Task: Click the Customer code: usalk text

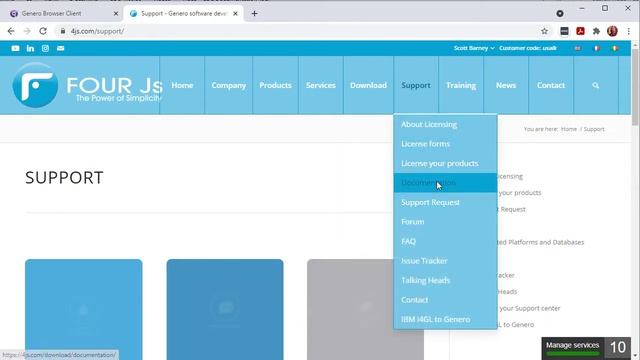Action: click(528, 48)
